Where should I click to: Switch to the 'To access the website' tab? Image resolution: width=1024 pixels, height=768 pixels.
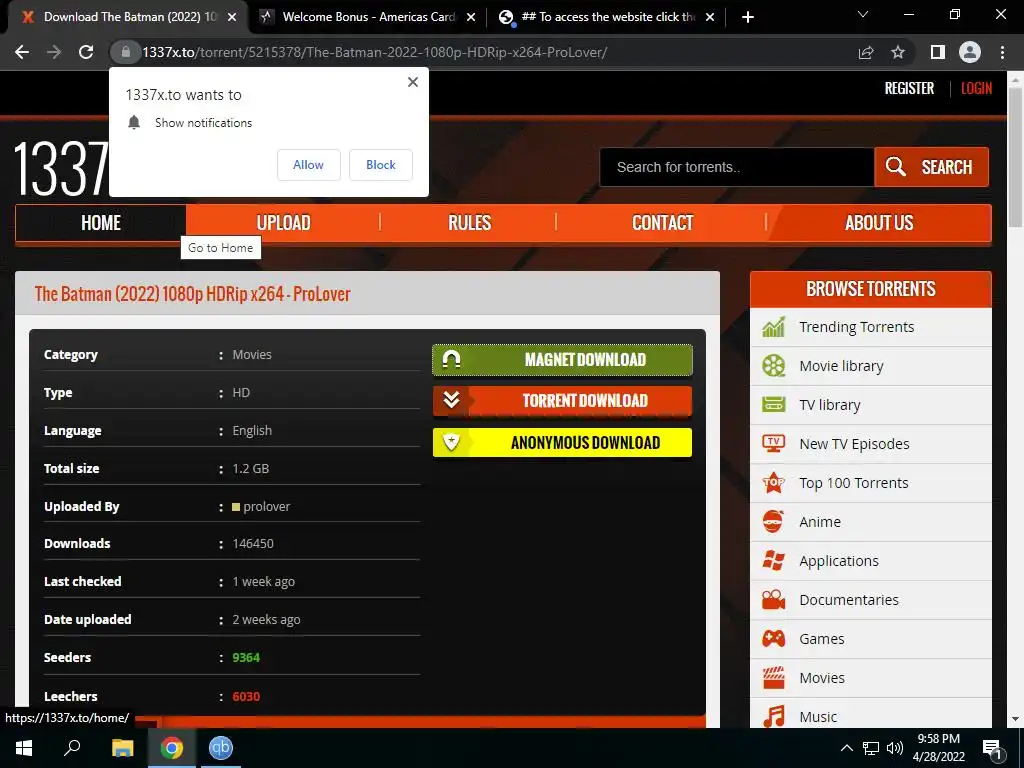pyautogui.click(x=607, y=17)
